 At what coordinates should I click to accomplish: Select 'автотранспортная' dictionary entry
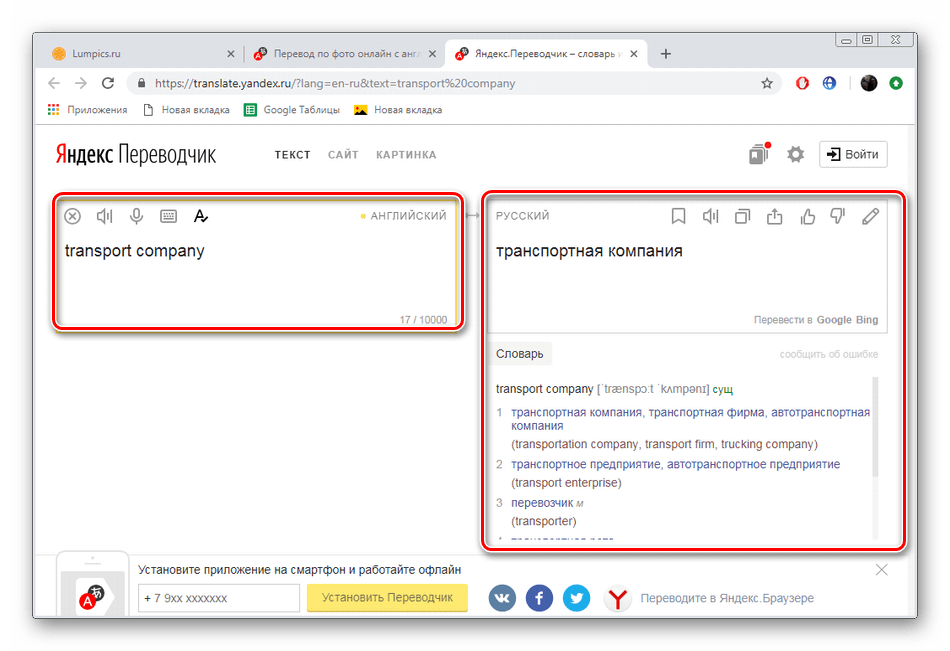pos(820,412)
